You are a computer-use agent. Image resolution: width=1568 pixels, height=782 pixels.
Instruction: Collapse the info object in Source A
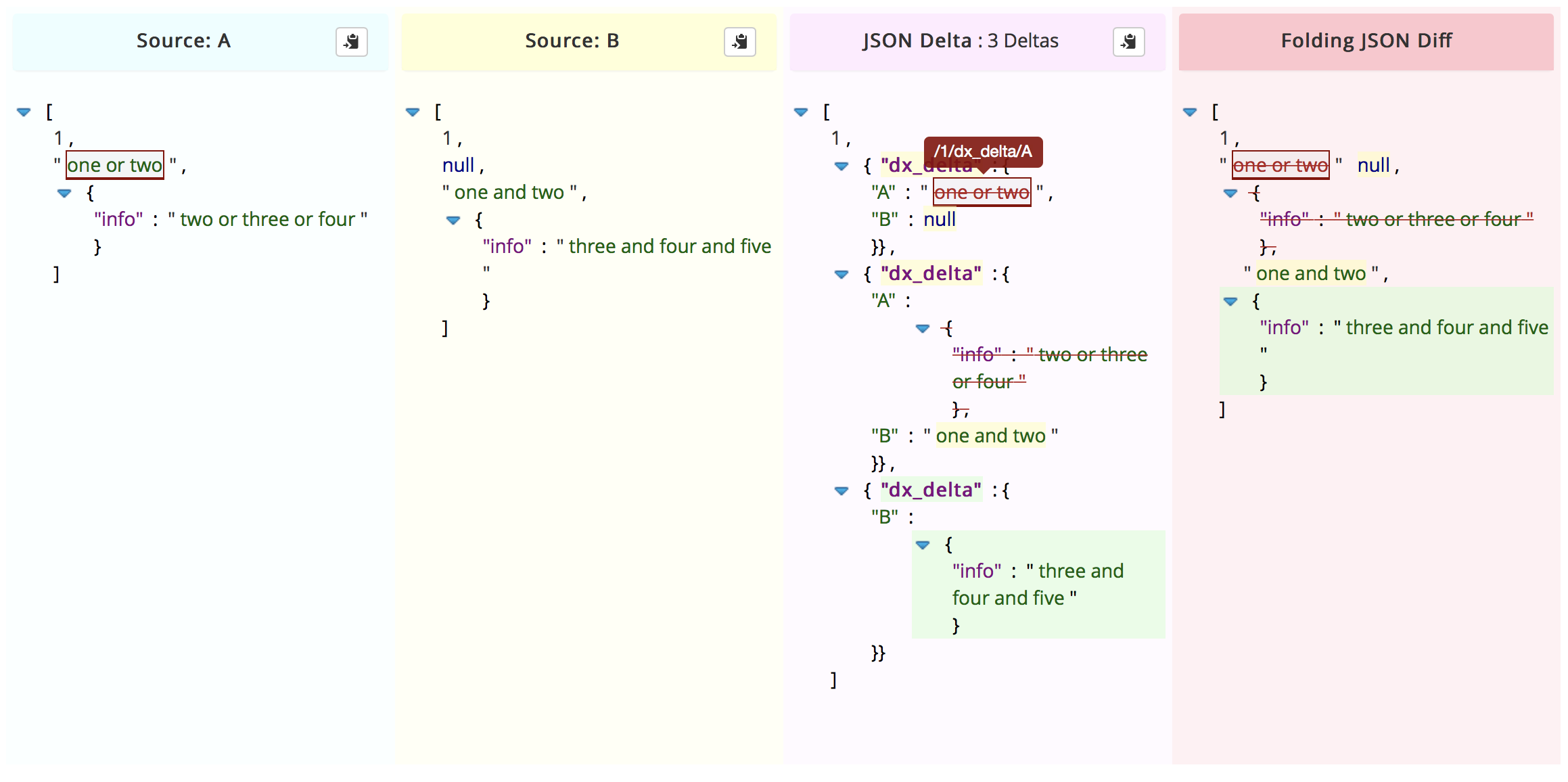pos(64,193)
